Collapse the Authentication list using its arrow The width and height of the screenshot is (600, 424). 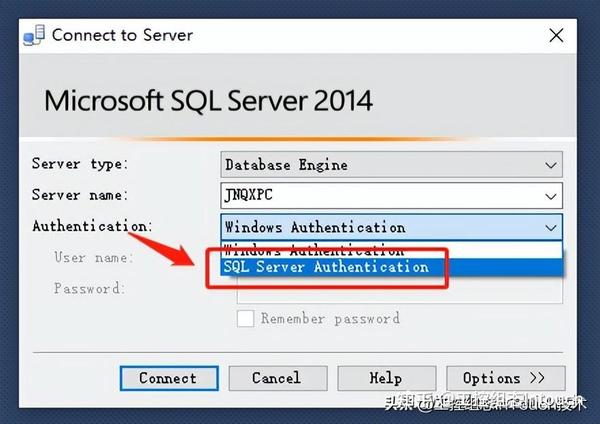tap(550, 227)
